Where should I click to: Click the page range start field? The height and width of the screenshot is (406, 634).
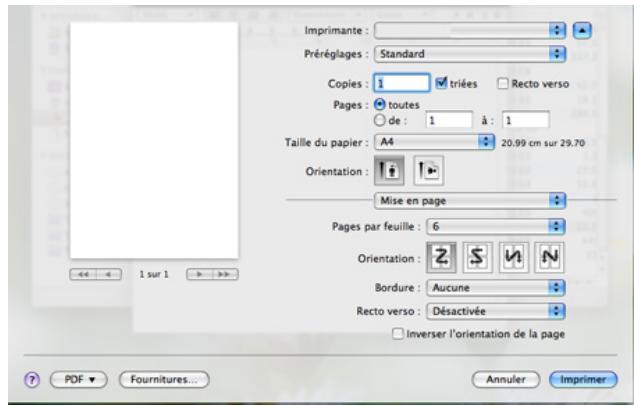pyautogui.click(x=449, y=120)
